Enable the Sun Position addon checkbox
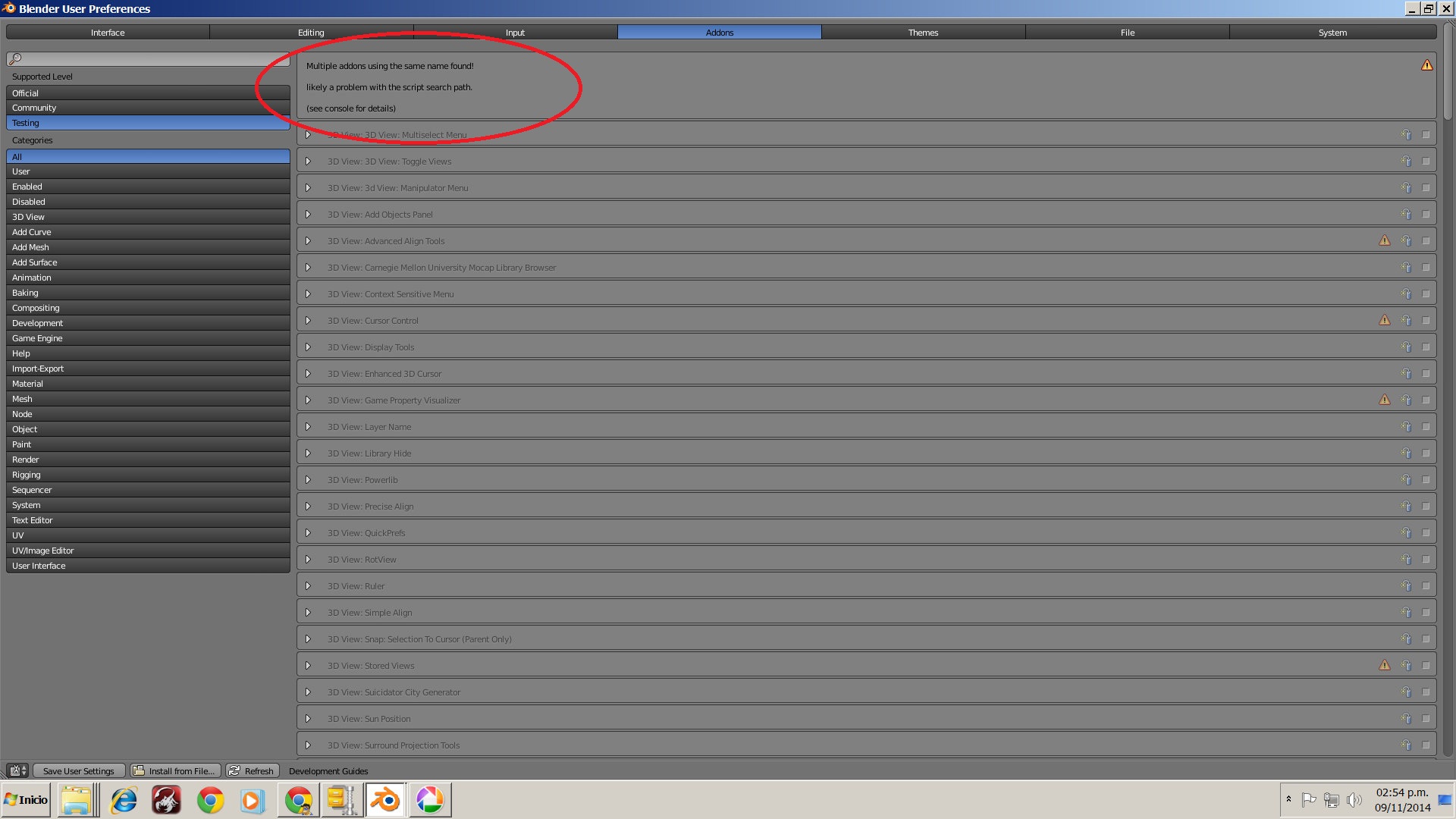This screenshot has height=819, width=1456. 1426,719
